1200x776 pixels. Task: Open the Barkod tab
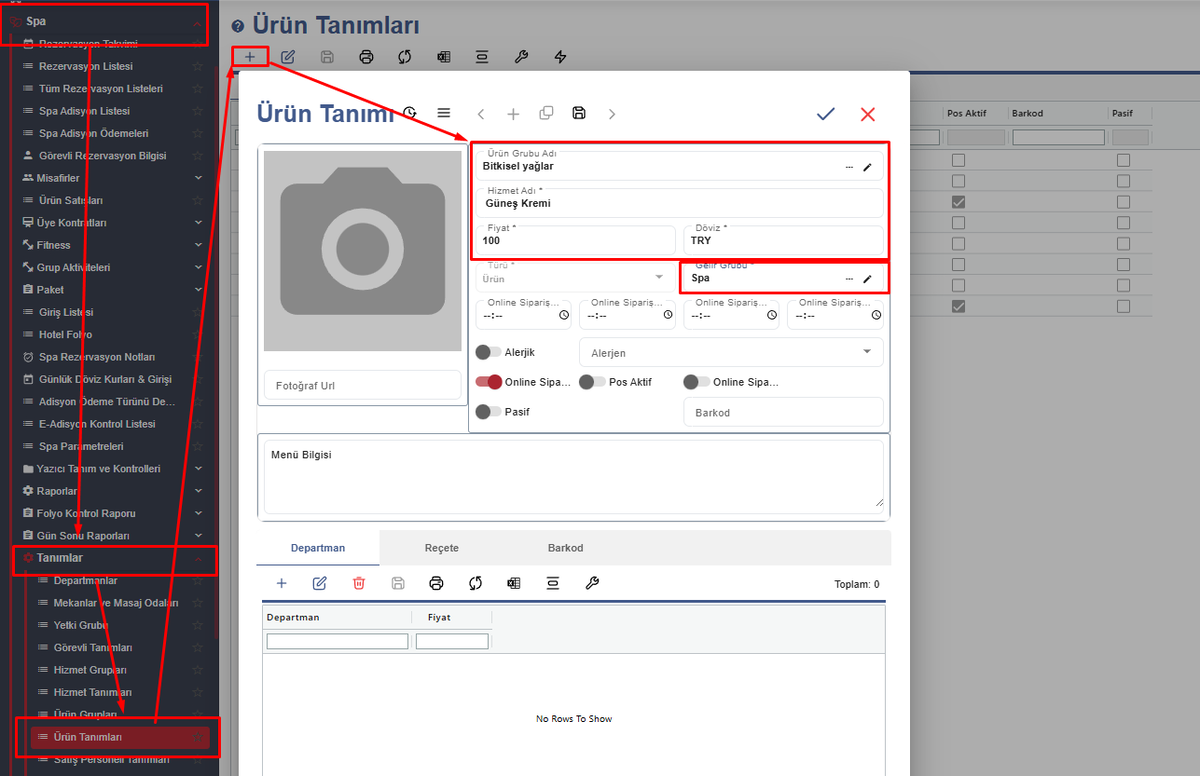tap(565, 548)
